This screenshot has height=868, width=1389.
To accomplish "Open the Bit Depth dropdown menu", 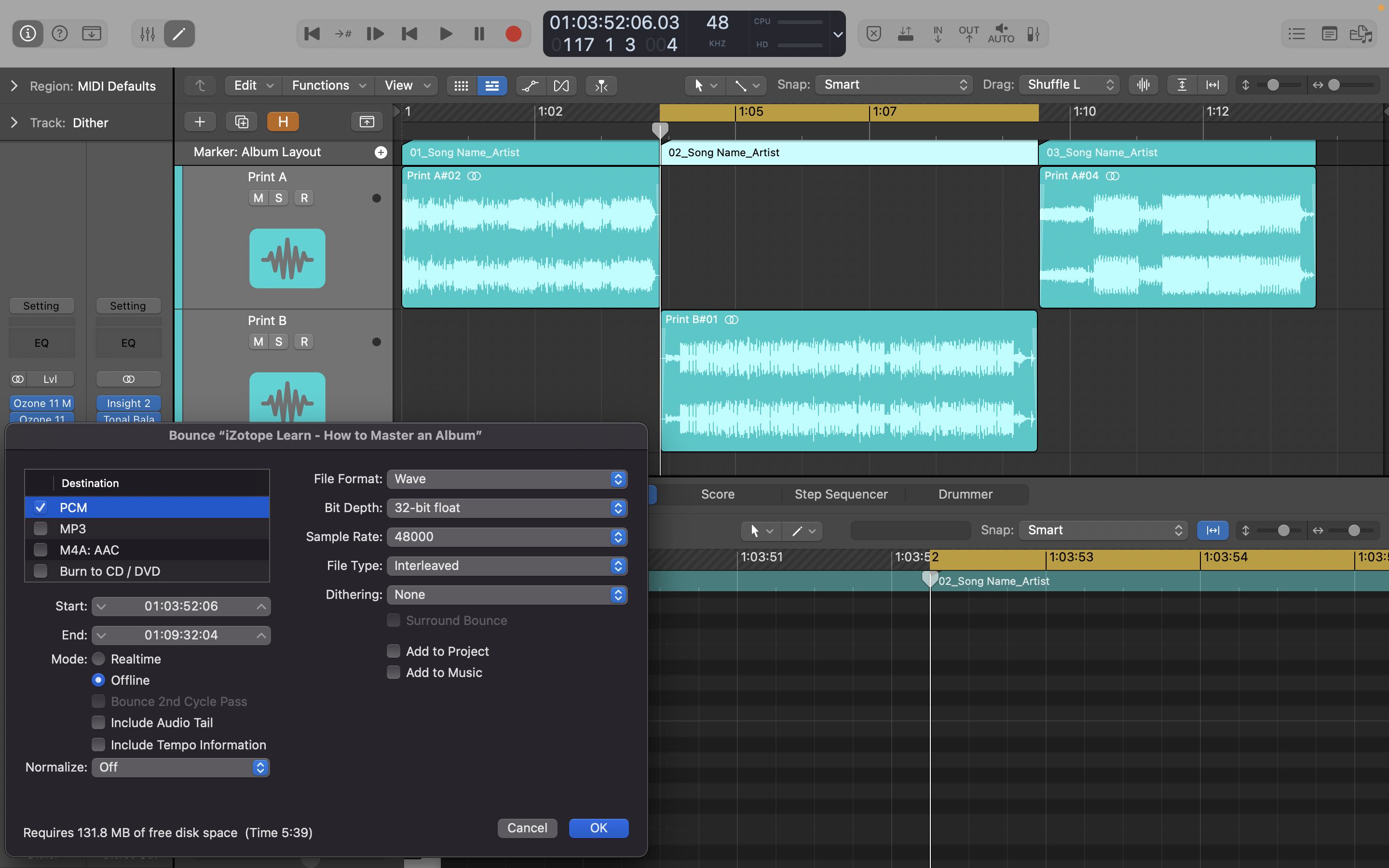I will pos(507,507).
